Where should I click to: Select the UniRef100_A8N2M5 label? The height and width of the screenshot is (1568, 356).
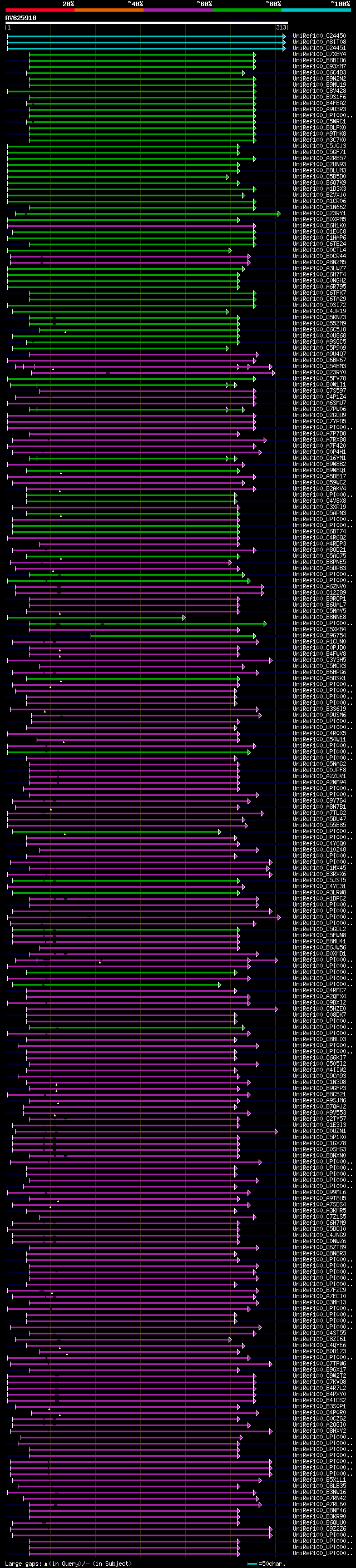319,263
